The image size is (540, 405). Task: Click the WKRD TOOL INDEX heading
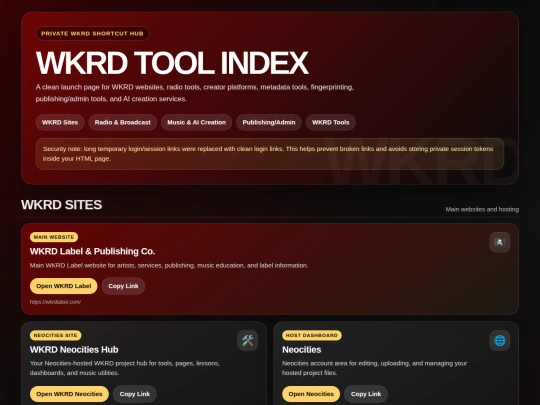(172, 63)
